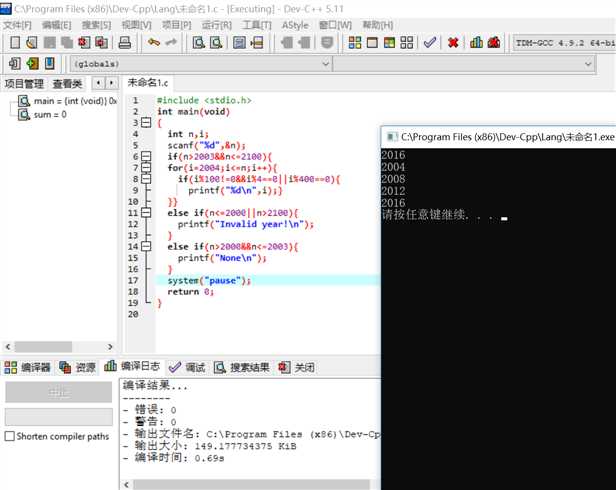Click the 关闭 bottom panel tab
Screen dimensions: 616x490
(296, 367)
